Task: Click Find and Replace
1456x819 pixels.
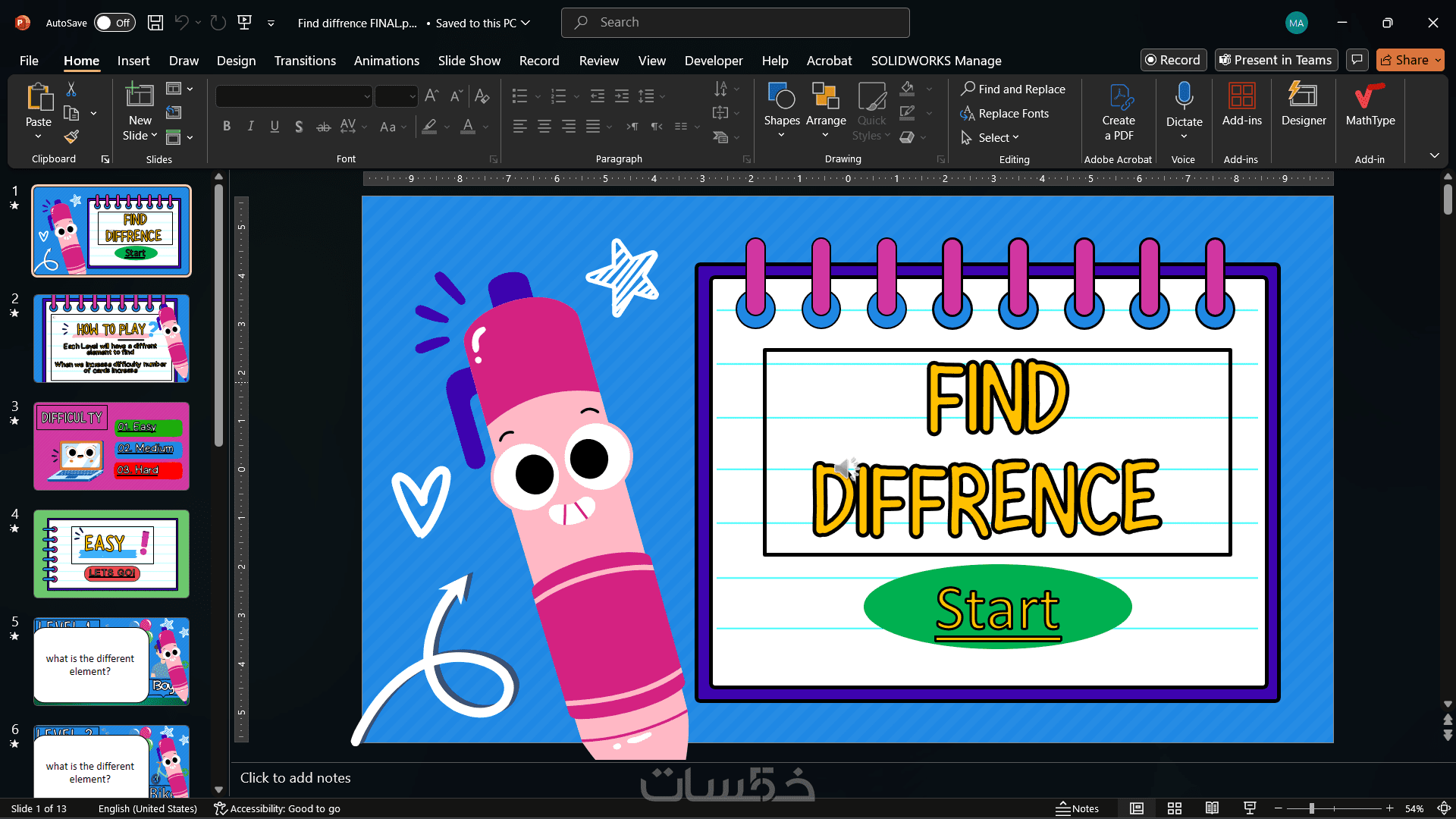Action: [x=1013, y=89]
